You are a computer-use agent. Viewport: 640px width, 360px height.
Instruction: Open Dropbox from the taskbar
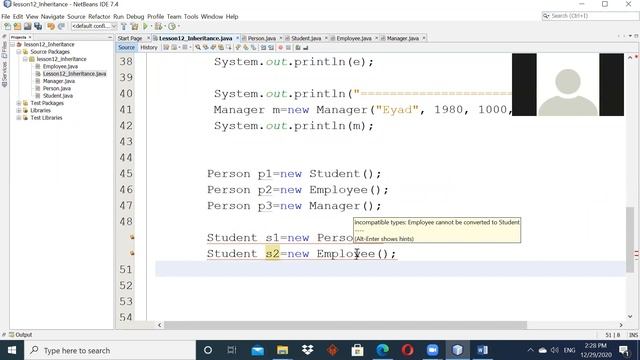tap(308, 350)
